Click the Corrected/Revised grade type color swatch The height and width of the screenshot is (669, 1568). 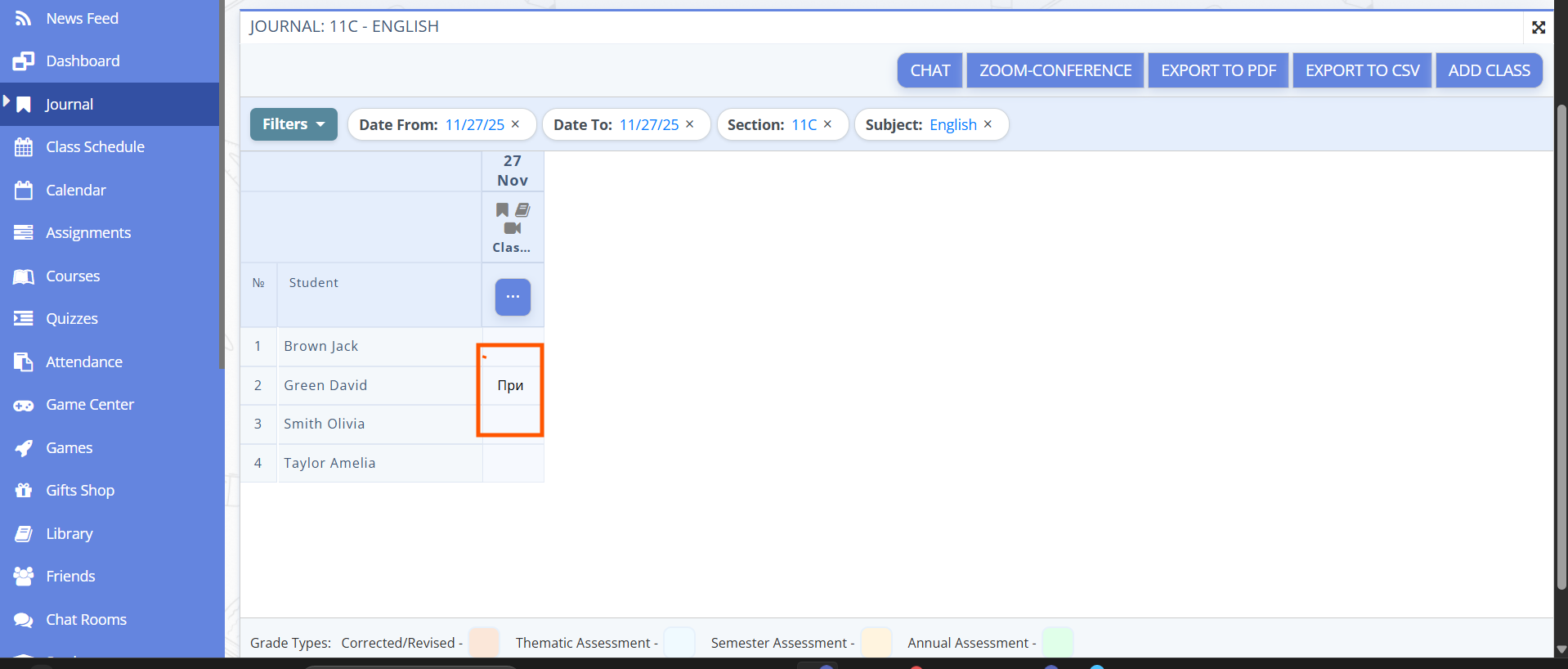coord(483,643)
